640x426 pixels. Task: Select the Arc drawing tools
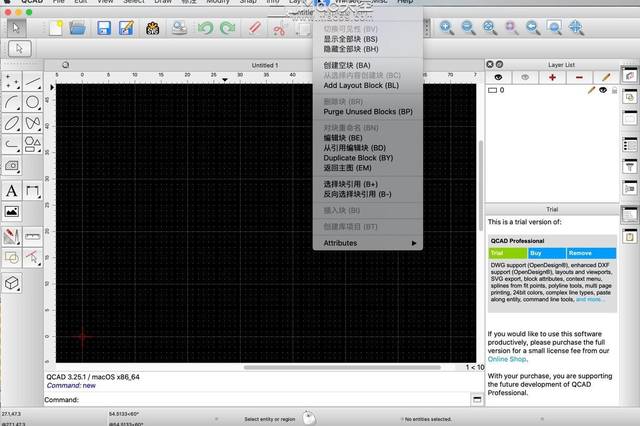[x=12, y=102]
